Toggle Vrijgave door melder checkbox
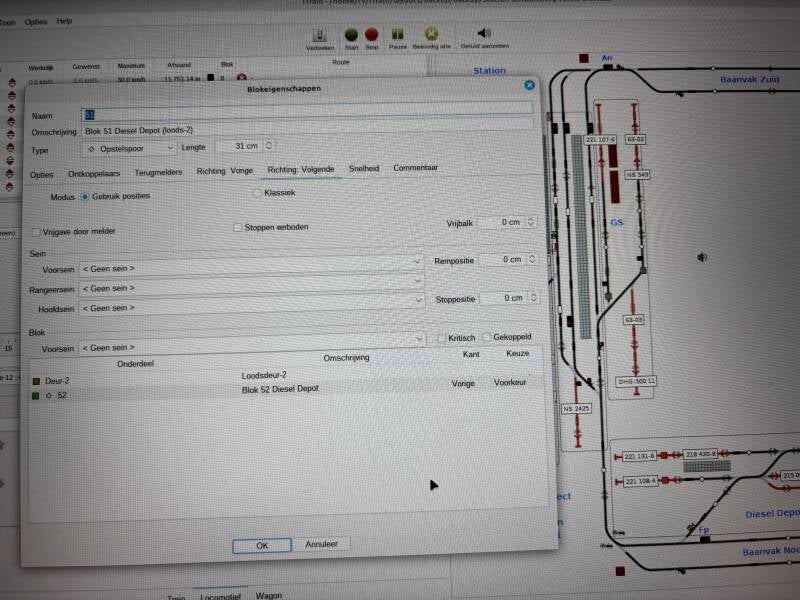This screenshot has height=600, width=800. click(36, 232)
